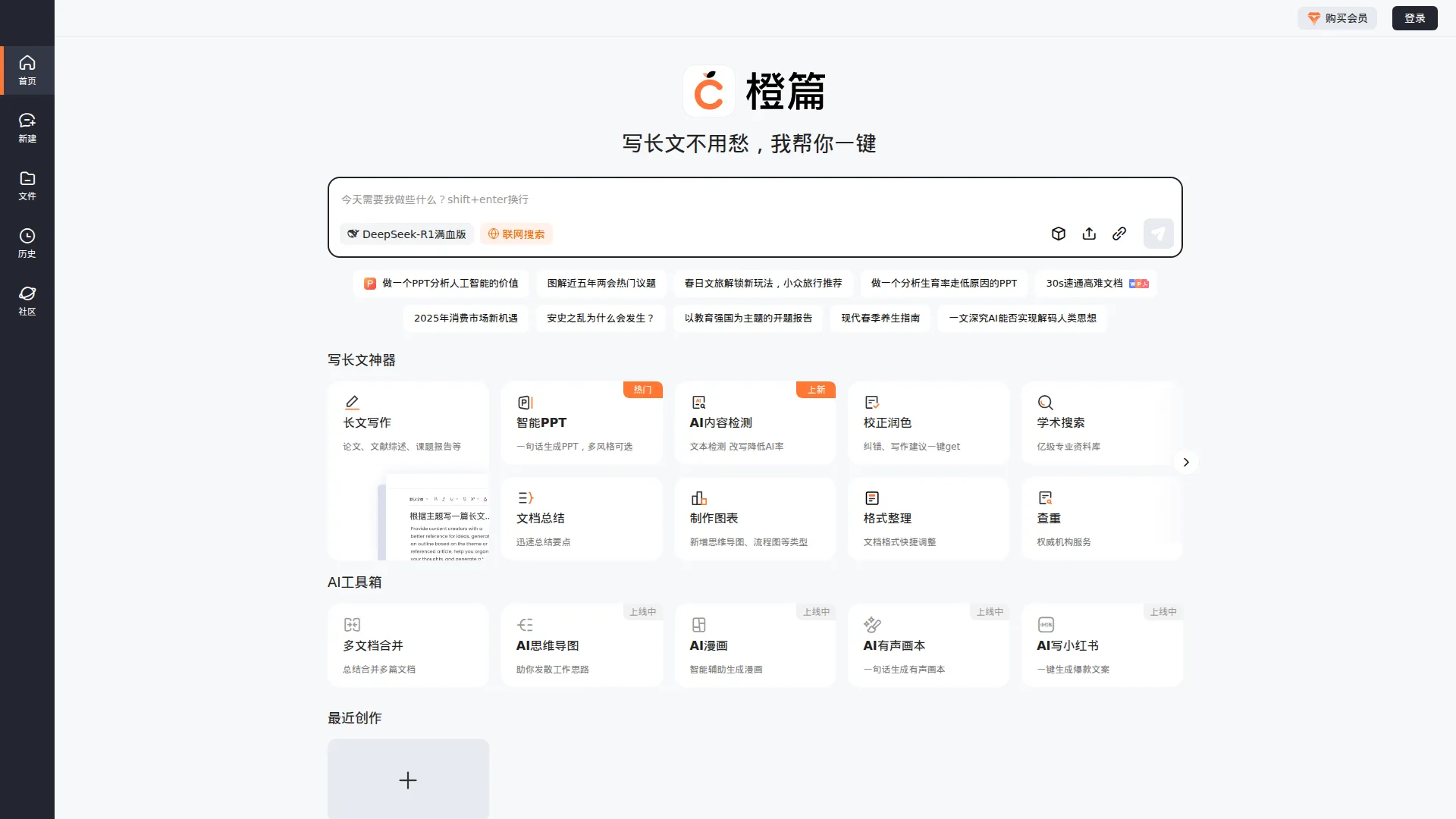Expand more tools with right chevron arrow
The image size is (1456, 819).
pyautogui.click(x=1186, y=462)
